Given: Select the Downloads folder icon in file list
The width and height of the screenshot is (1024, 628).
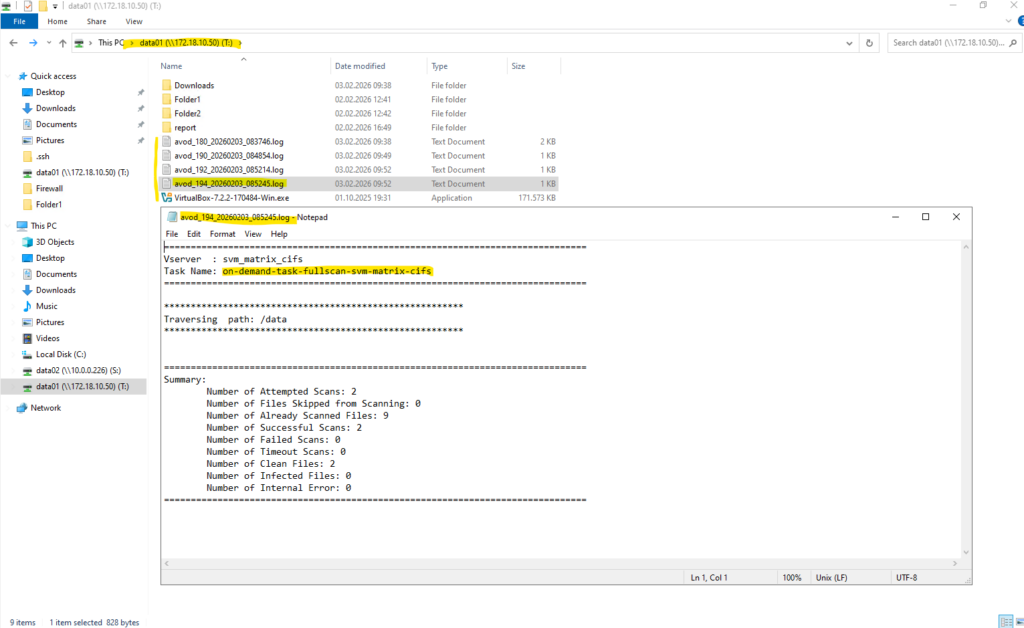Looking at the screenshot, I should click(x=167, y=86).
